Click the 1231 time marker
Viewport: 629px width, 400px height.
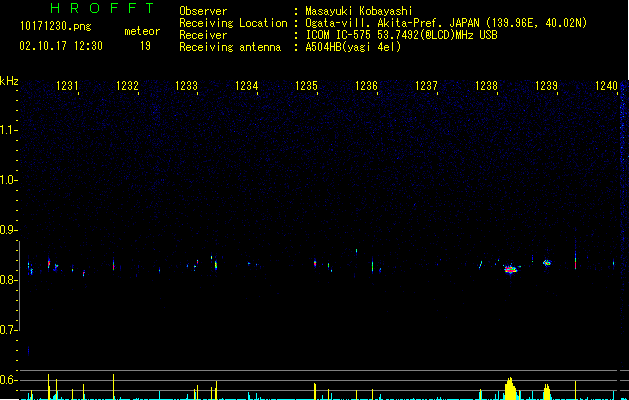click(x=67, y=86)
